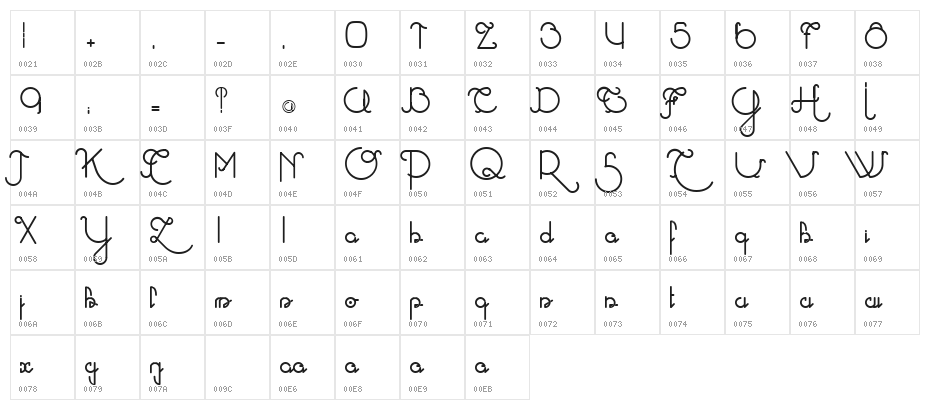Click the capital W glyph 0057
This screenshot has height=410, width=930.
tap(887, 173)
